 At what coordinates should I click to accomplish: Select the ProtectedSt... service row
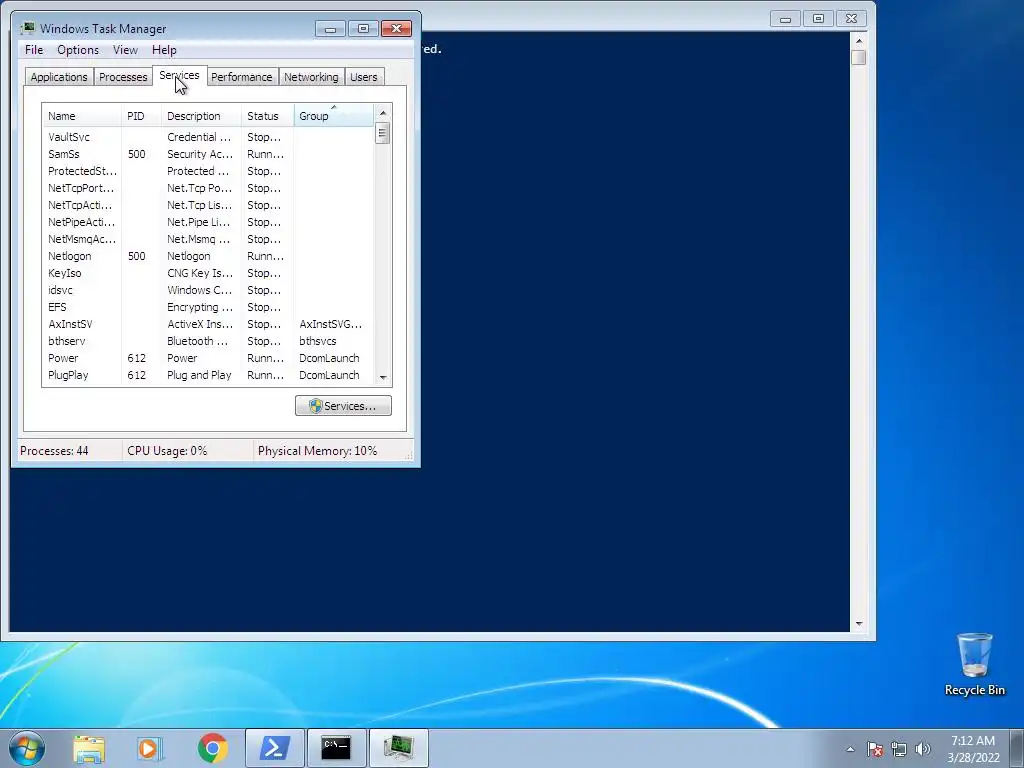[208, 171]
